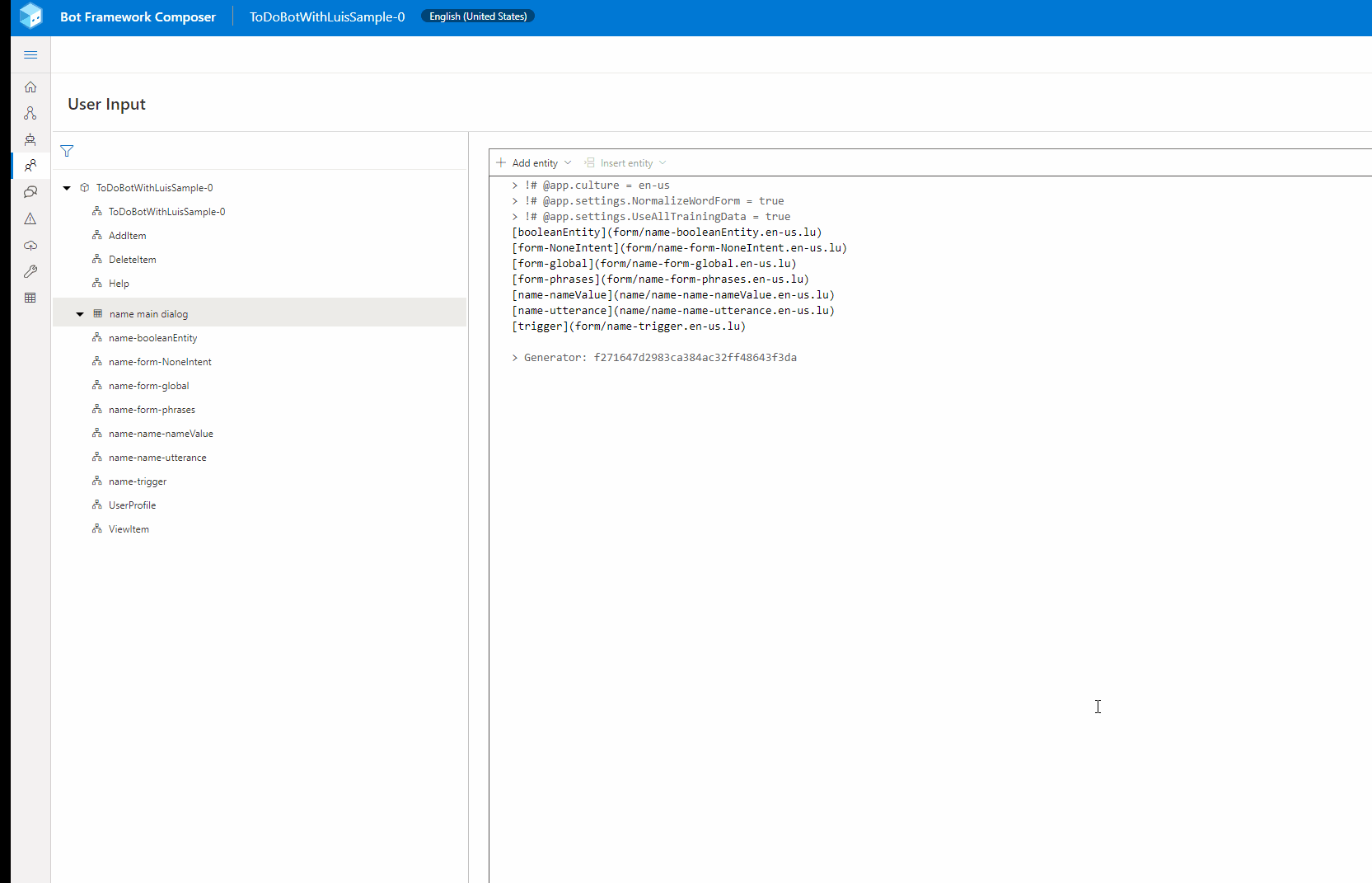Click Bot Framework Composer title text

[x=138, y=16]
